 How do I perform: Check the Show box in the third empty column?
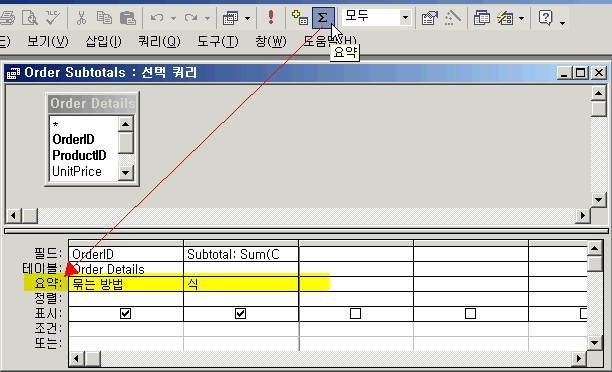[355, 313]
